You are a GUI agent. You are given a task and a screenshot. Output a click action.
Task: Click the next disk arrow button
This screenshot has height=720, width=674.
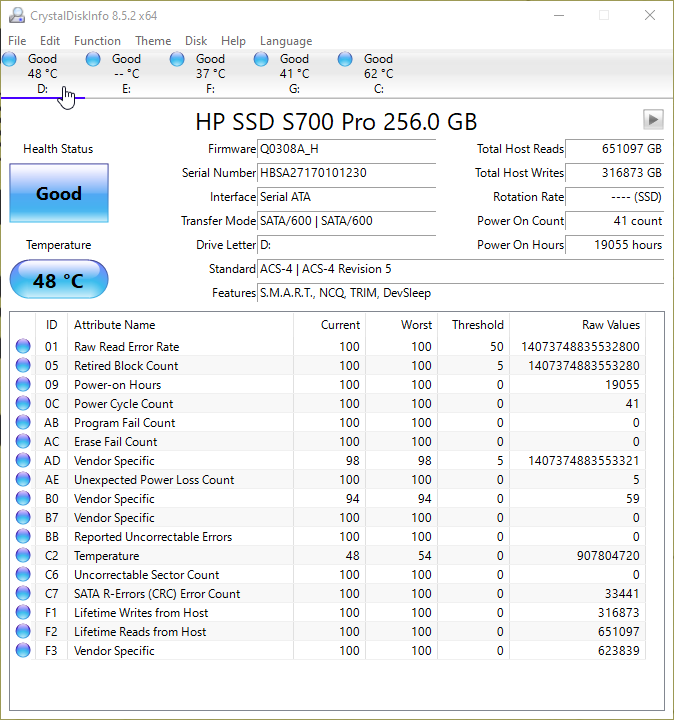653,120
